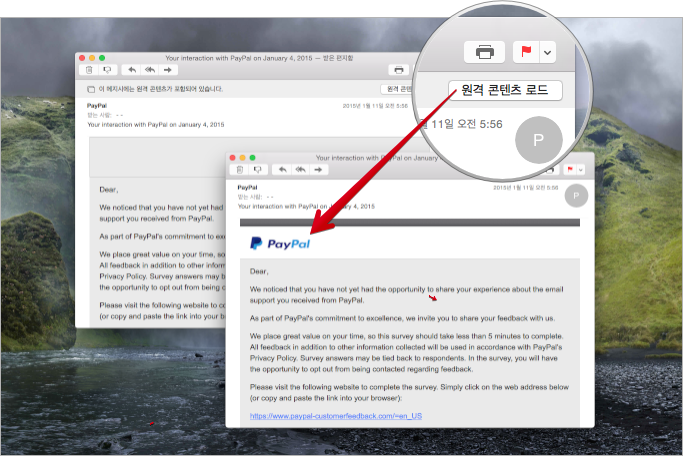Viewport: 683px width, 456px height.
Task: Mark as junk in the back Mail window
Action: 107,70
